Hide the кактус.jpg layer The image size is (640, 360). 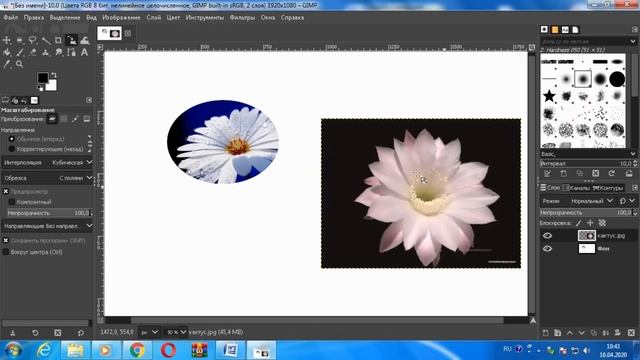point(547,236)
